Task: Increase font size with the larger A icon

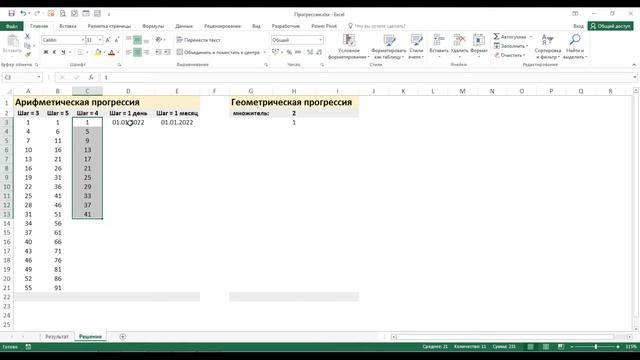Action: [x=108, y=40]
